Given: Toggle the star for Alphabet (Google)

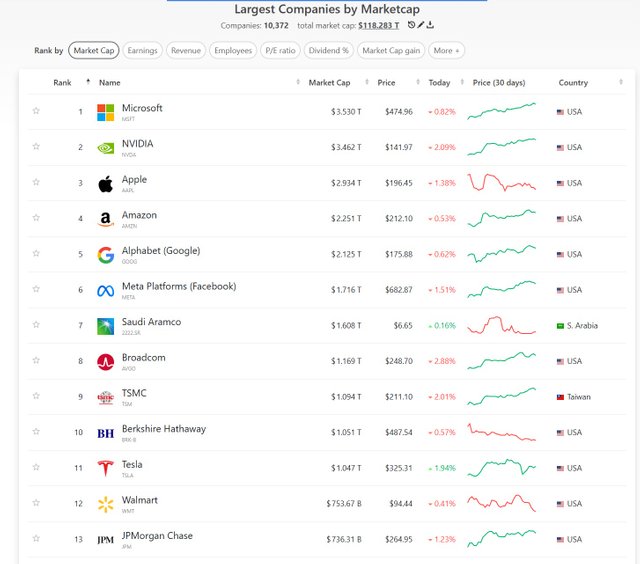Looking at the screenshot, I should tap(36, 253).
